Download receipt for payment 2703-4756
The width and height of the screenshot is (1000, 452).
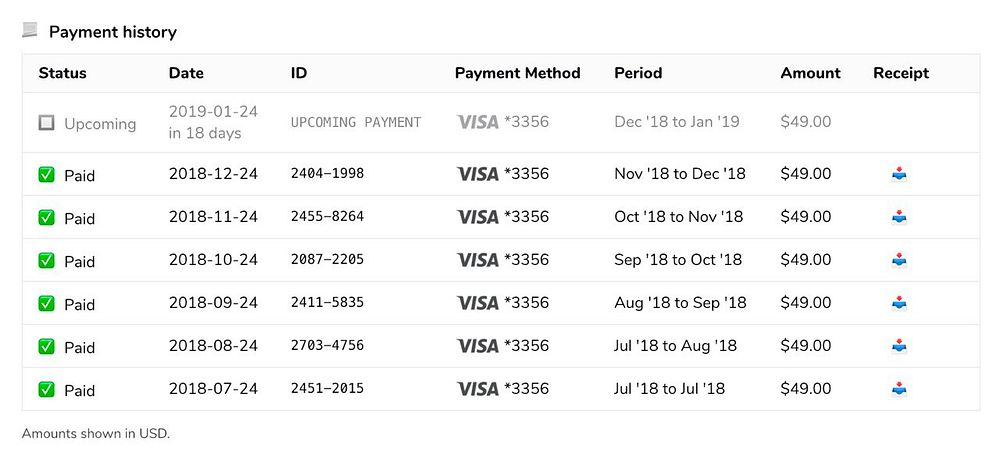[899, 346]
